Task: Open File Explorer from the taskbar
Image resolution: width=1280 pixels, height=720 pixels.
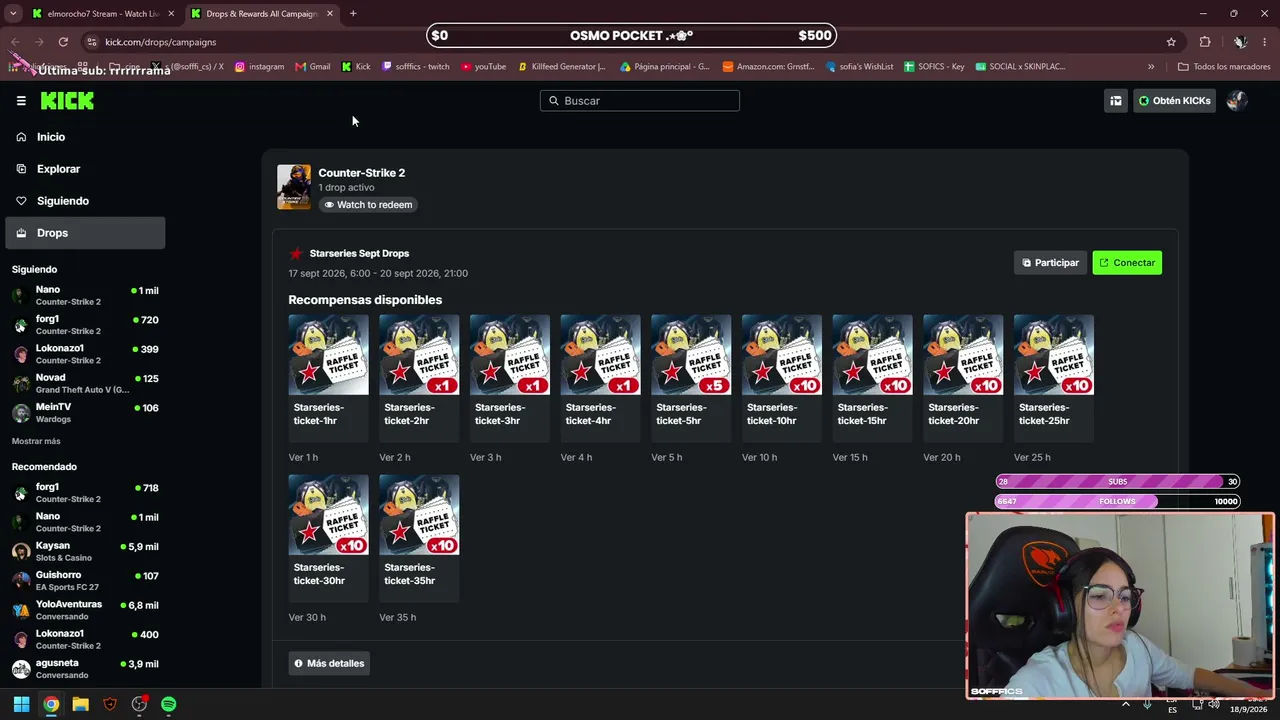Action: pos(80,704)
